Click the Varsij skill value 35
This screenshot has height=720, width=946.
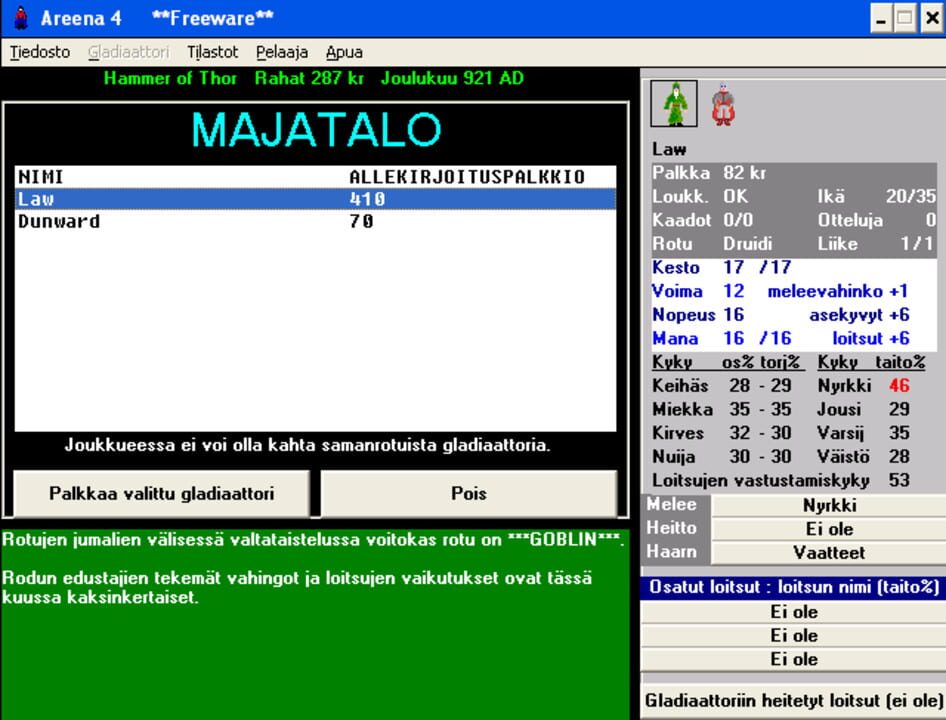point(899,433)
